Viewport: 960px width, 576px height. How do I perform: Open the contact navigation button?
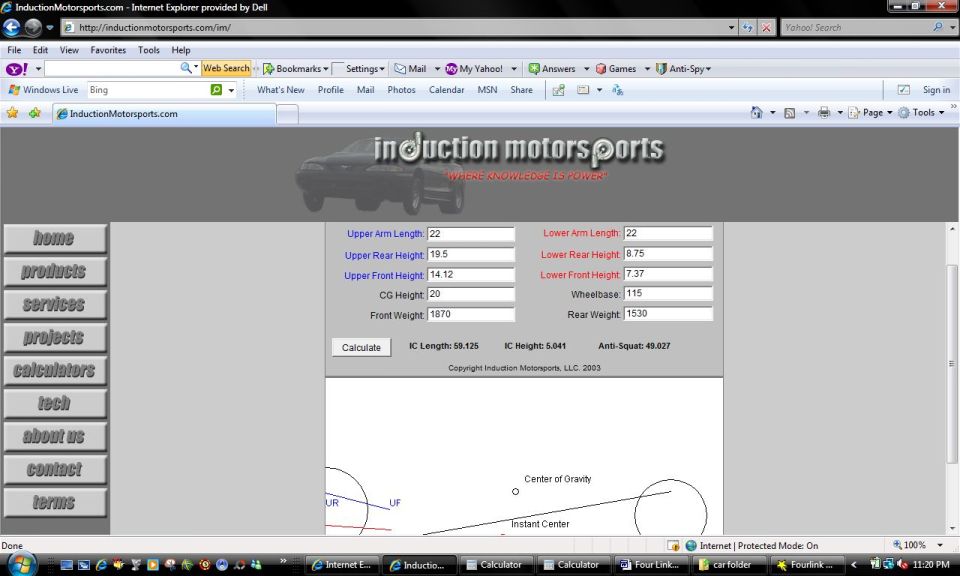[55, 469]
